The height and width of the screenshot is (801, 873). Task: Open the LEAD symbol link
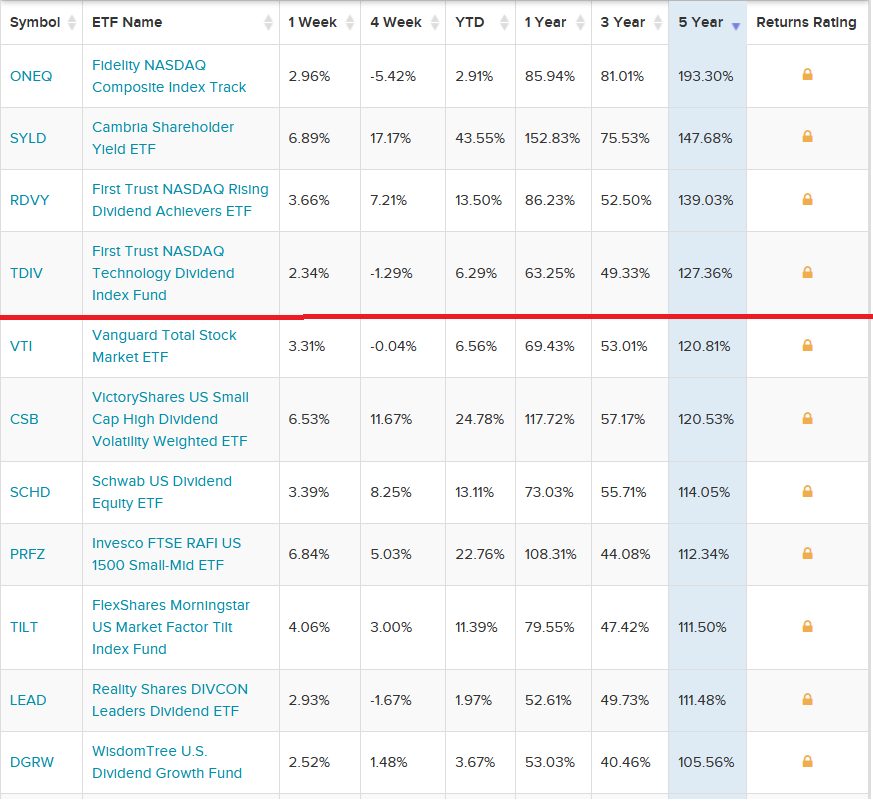coord(28,700)
